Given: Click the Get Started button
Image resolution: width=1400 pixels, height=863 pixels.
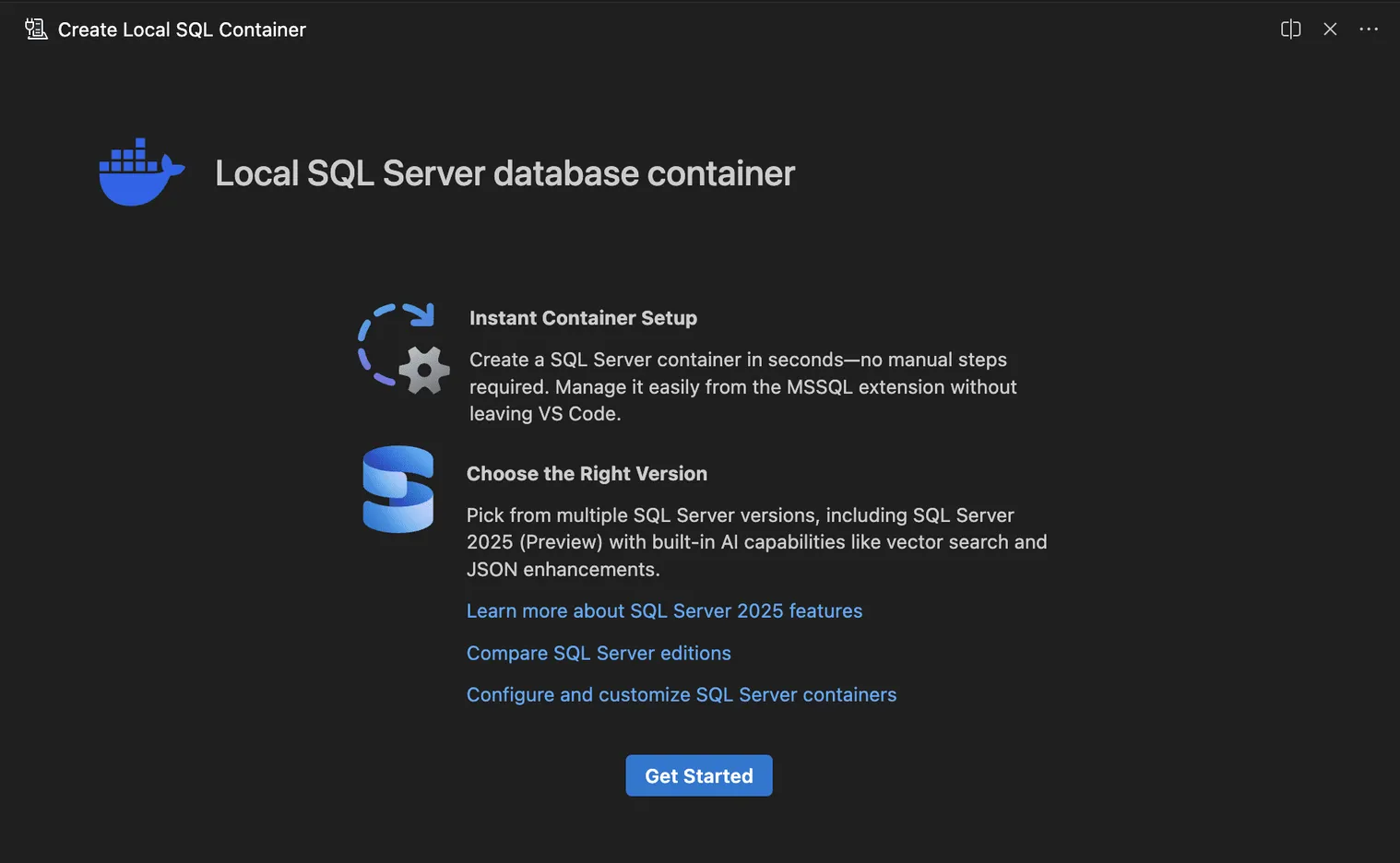Looking at the screenshot, I should click(699, 775).
